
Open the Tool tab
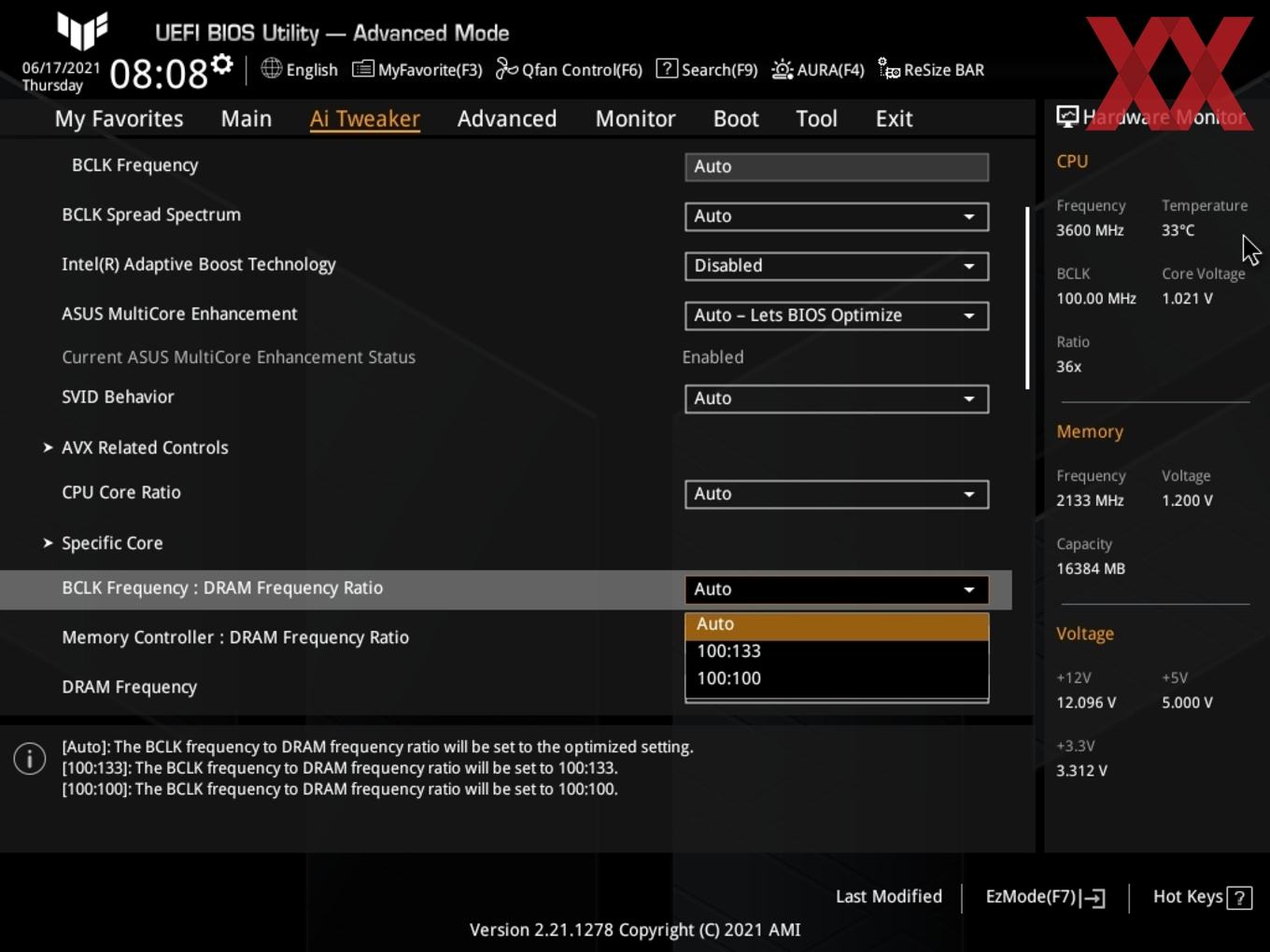(x=816, y=119)
